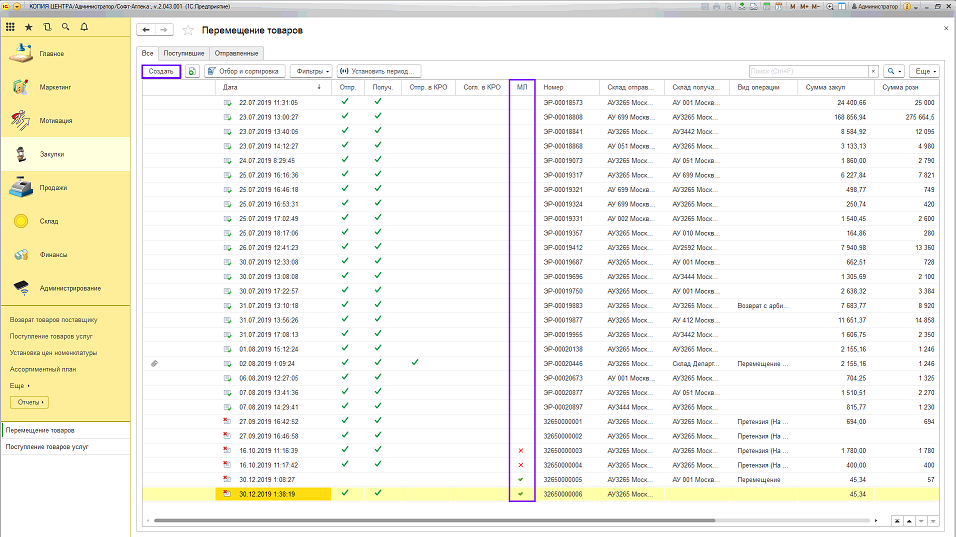The width and height of the screenshot is (956, 537).
Task: Click the back navigation arrow
Action: [146, 31]
